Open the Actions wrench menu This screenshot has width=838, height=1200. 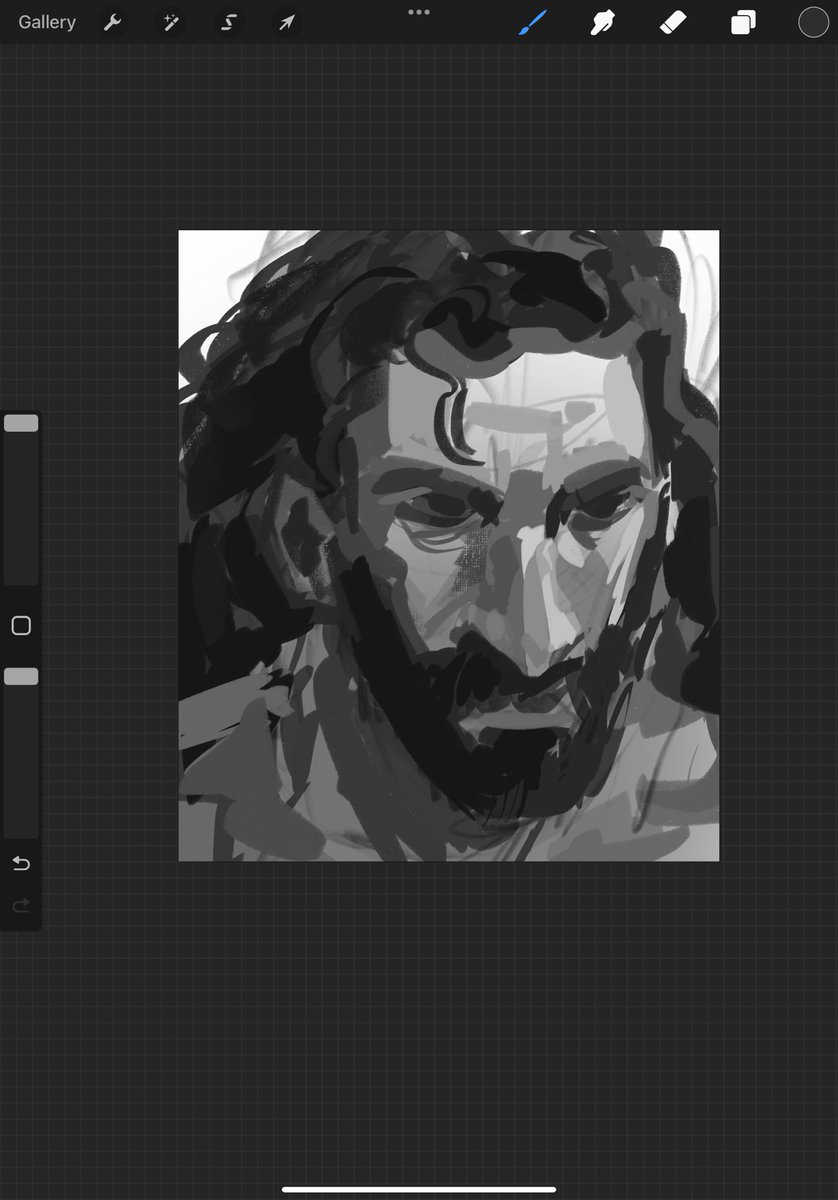113,22
